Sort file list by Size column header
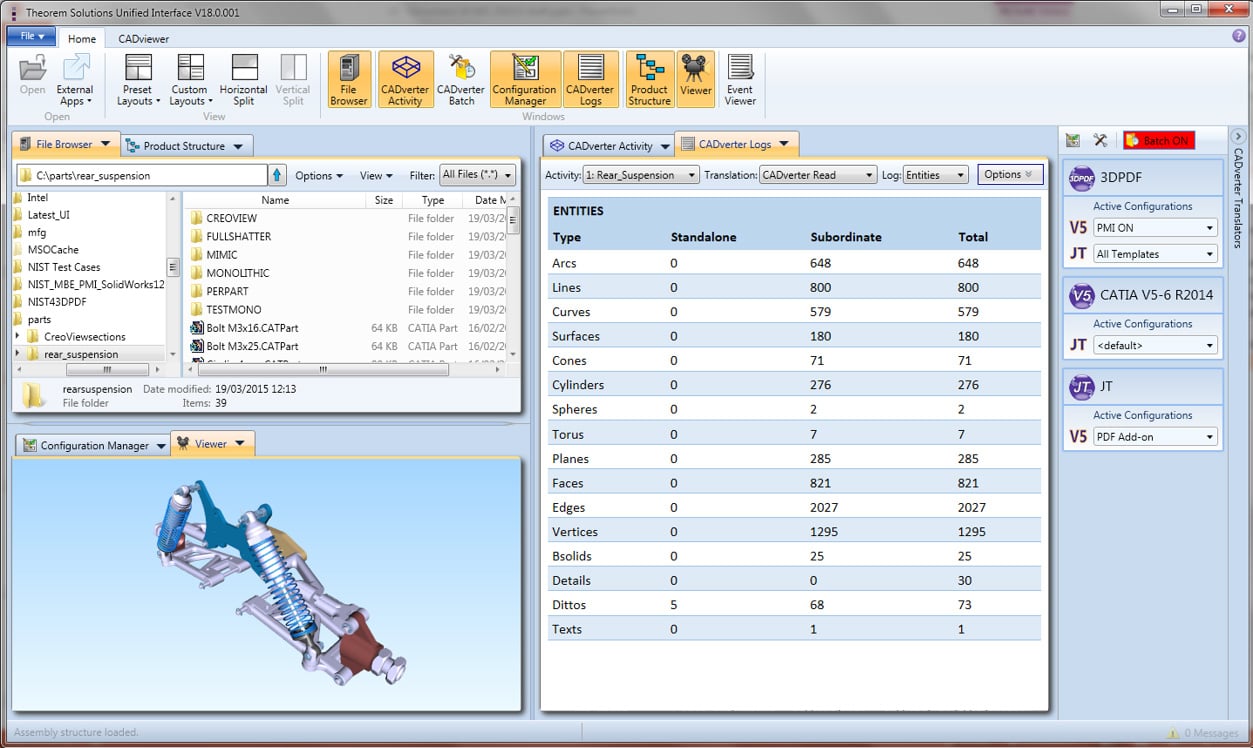 pyautogui.click(x=384, y=200)
